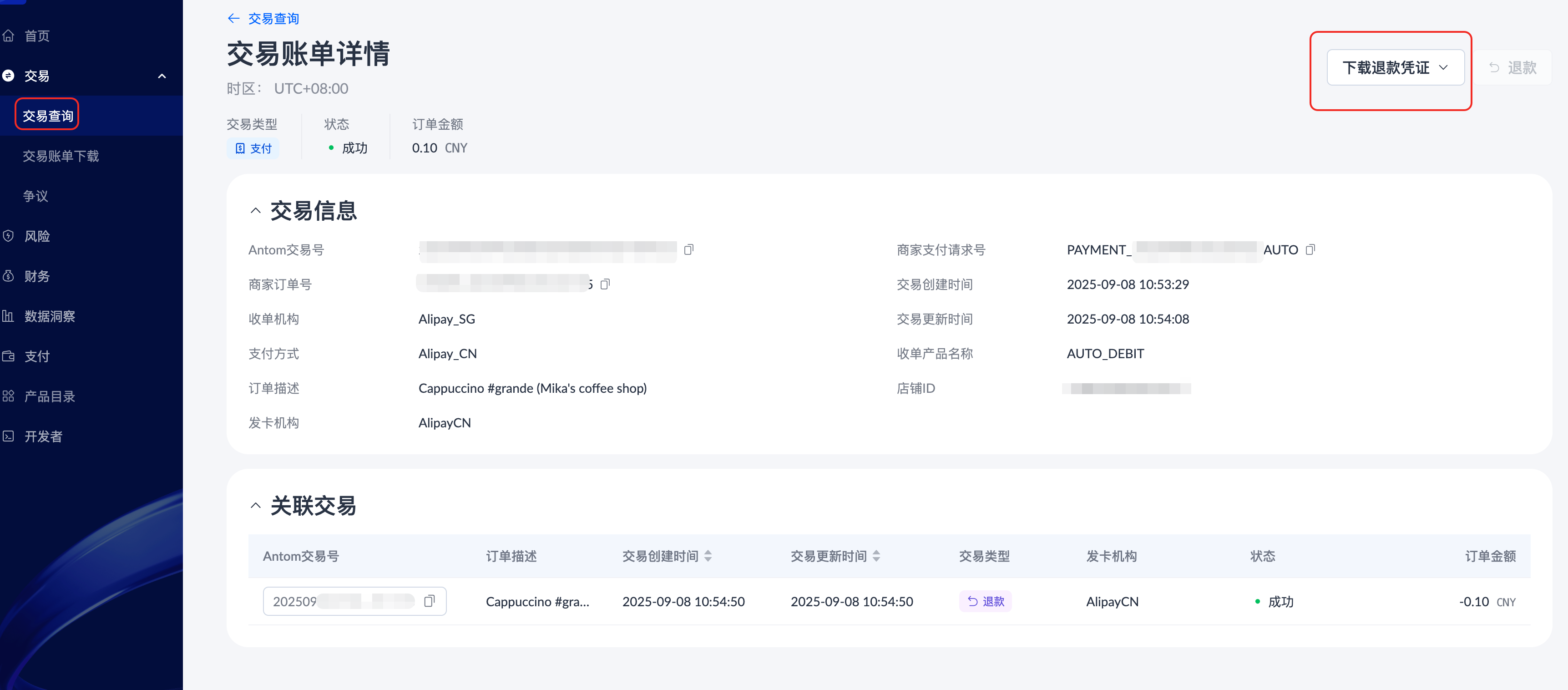Collapse the 交易 sidebar menu group

(x=161, y=76)
